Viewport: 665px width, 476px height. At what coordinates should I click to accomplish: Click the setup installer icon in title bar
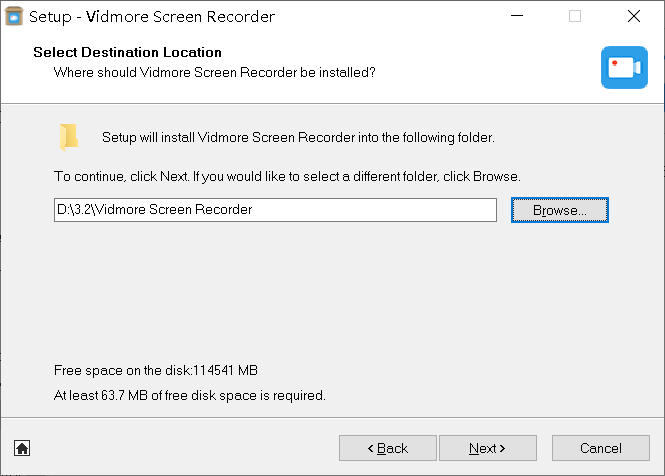point(14,16)
